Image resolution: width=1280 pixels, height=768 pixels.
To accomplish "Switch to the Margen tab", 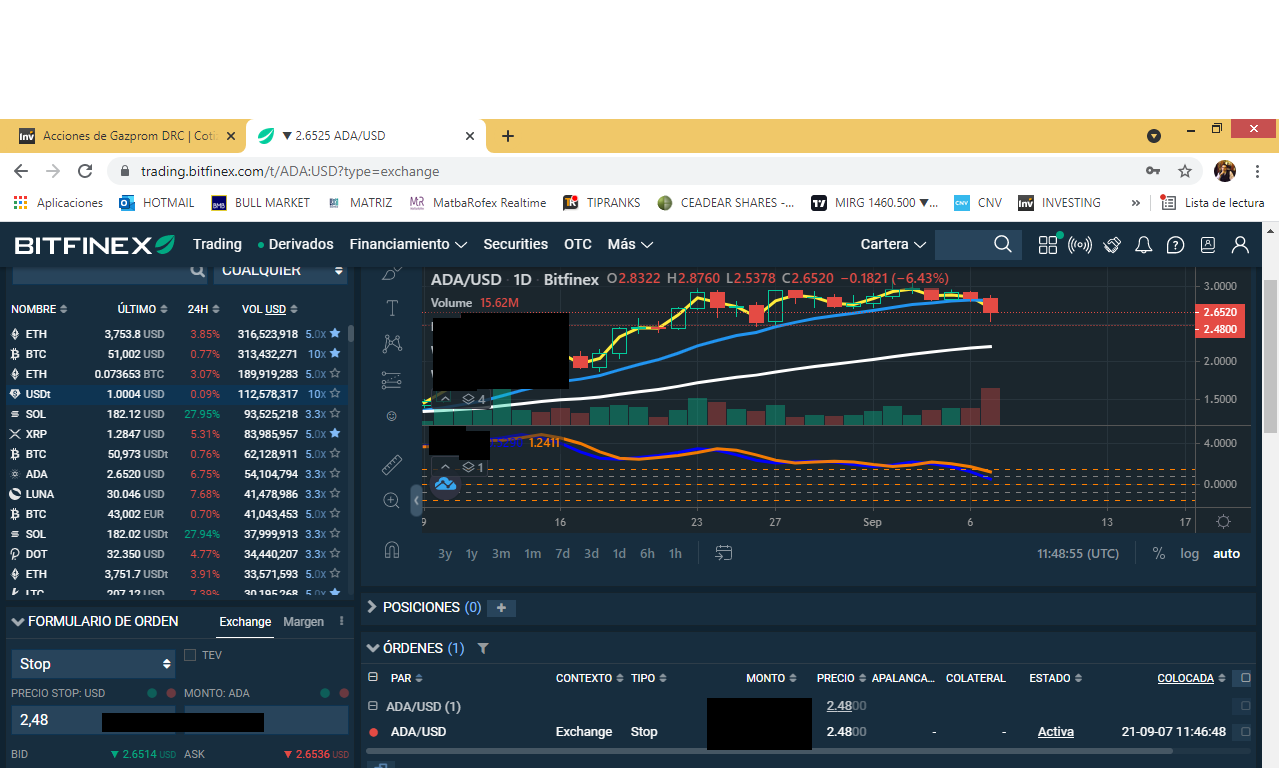I will [303, 622].
